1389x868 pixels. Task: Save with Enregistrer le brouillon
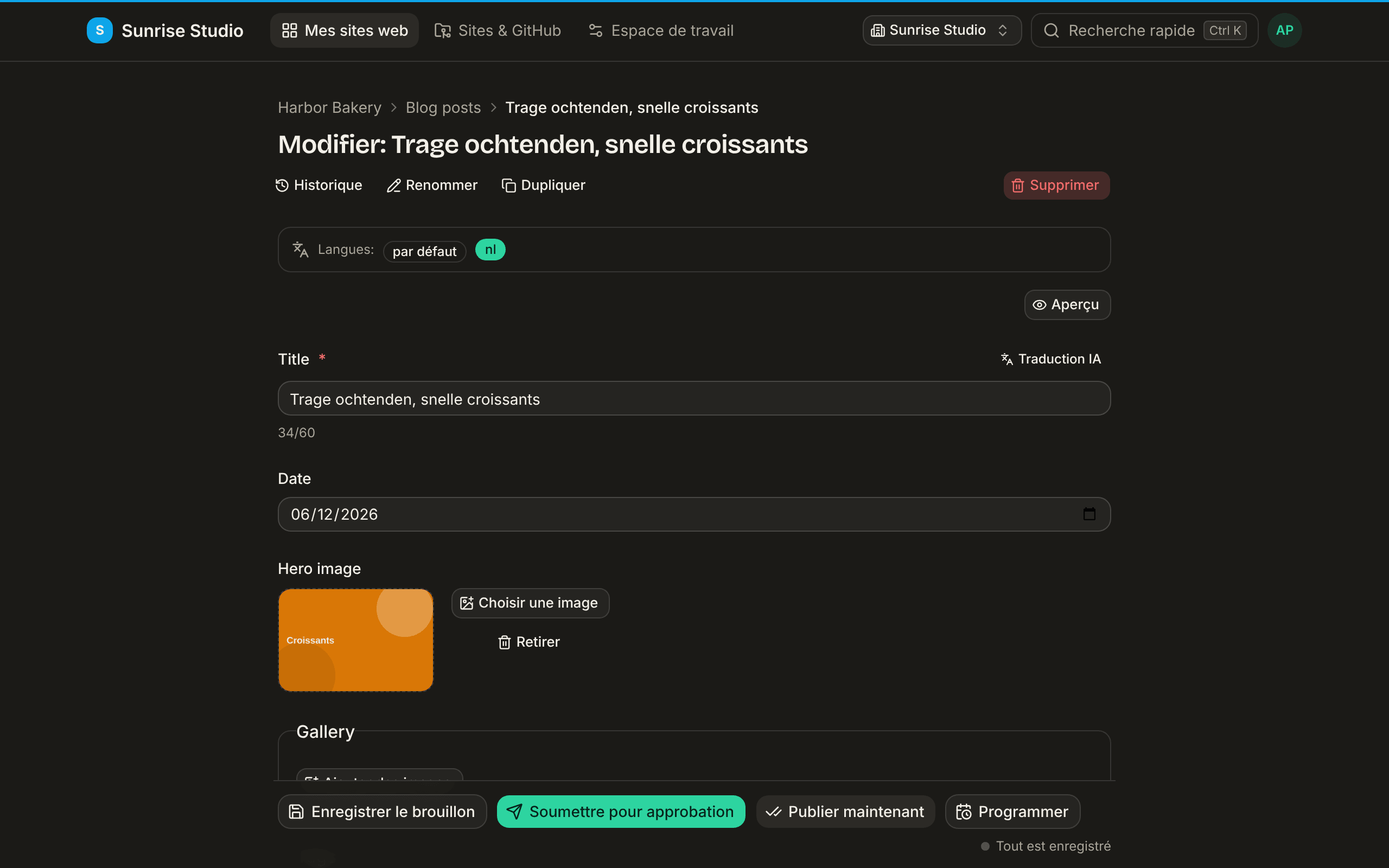click(383, 812)
